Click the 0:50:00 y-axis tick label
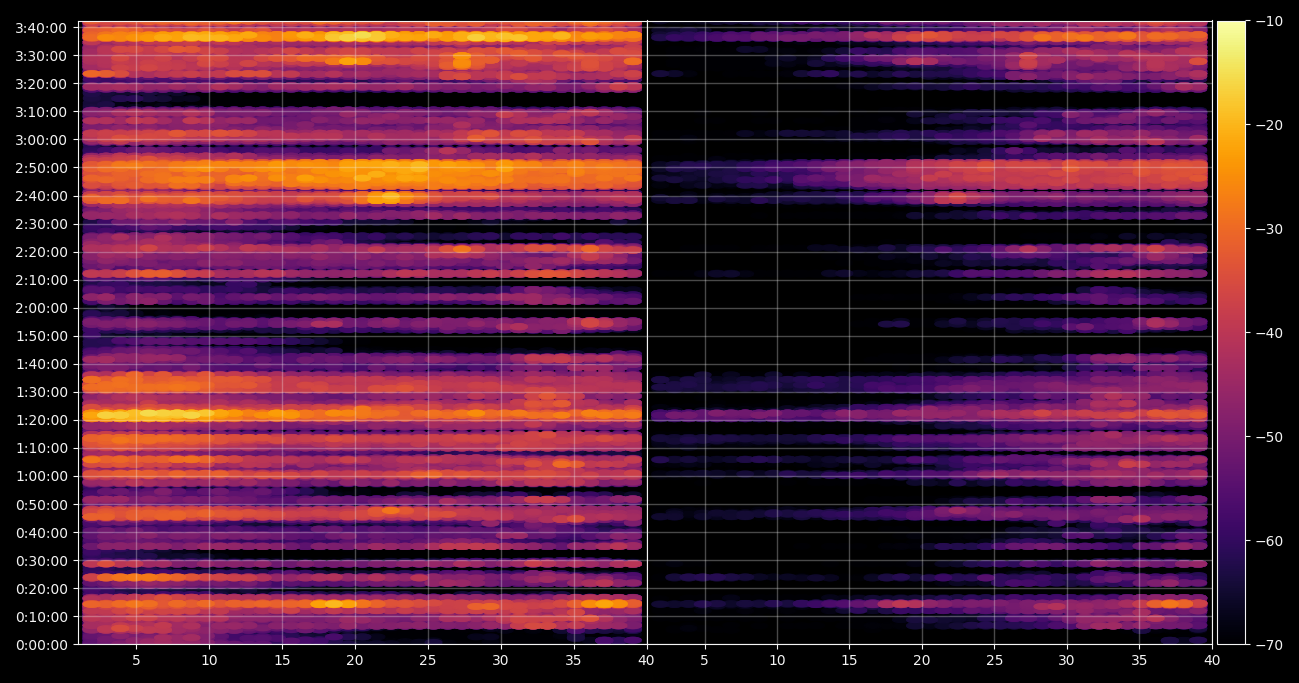Image resolution: width=1299 pixels, height=683 pixels. [x=41, y=504]
